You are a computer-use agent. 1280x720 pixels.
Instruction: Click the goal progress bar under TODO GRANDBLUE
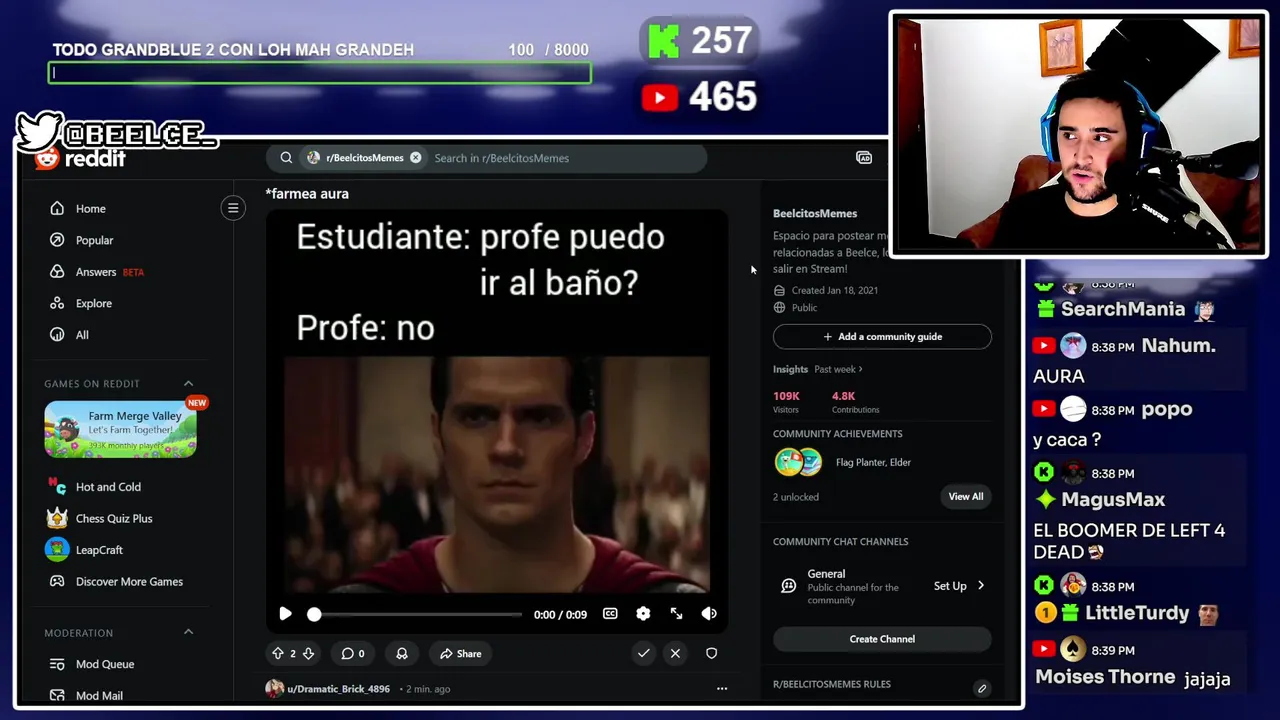tap(319, 73)
